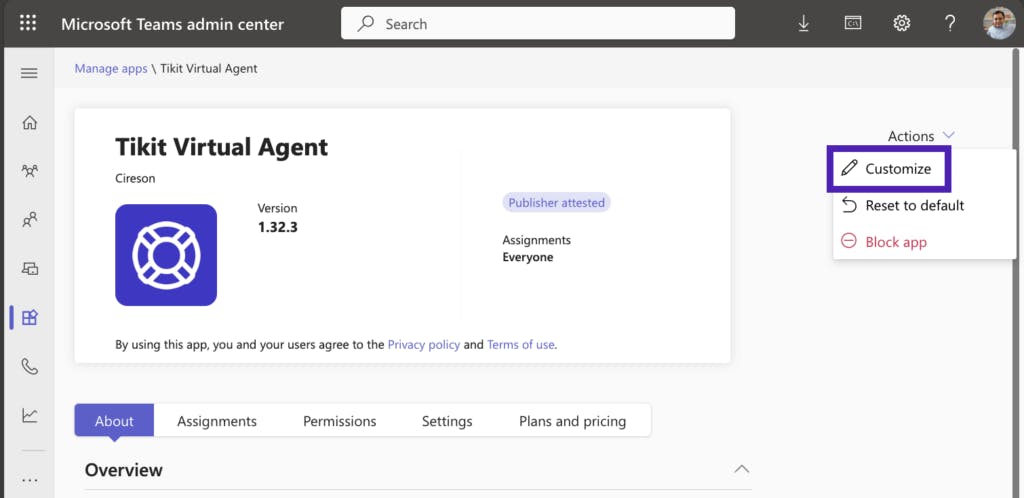The width and height of the screenshot is (1024, 498).
Task: Open the settings gear icon
Action: [901, 23]
